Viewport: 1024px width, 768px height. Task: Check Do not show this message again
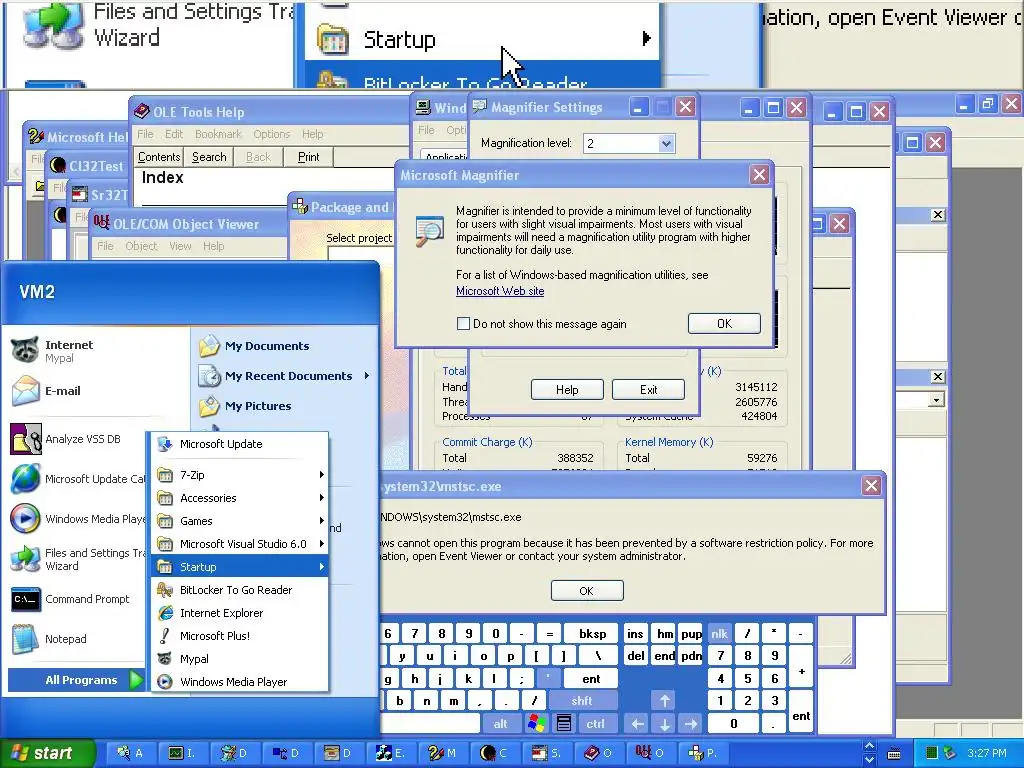[x=464, y=323]
